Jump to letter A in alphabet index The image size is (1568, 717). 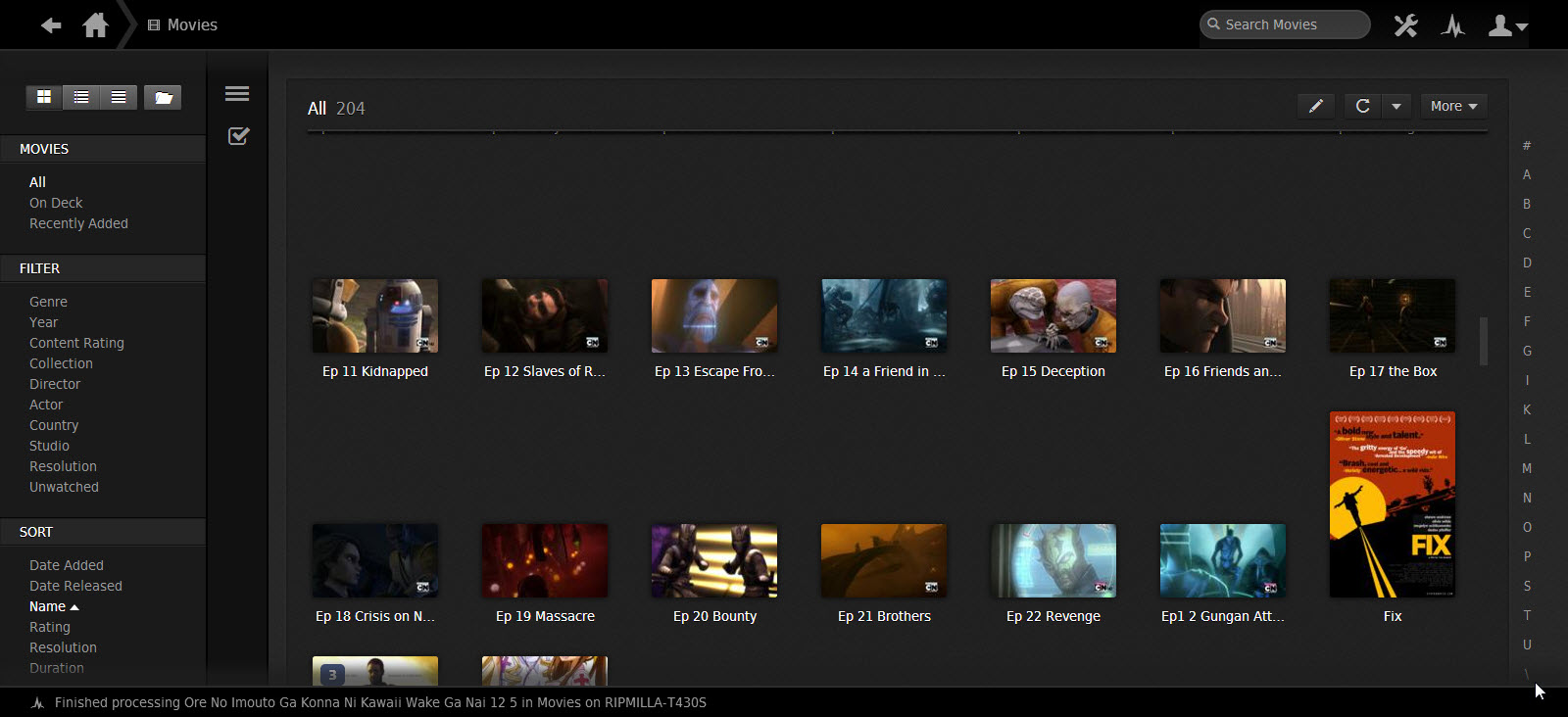[1527, 174]
